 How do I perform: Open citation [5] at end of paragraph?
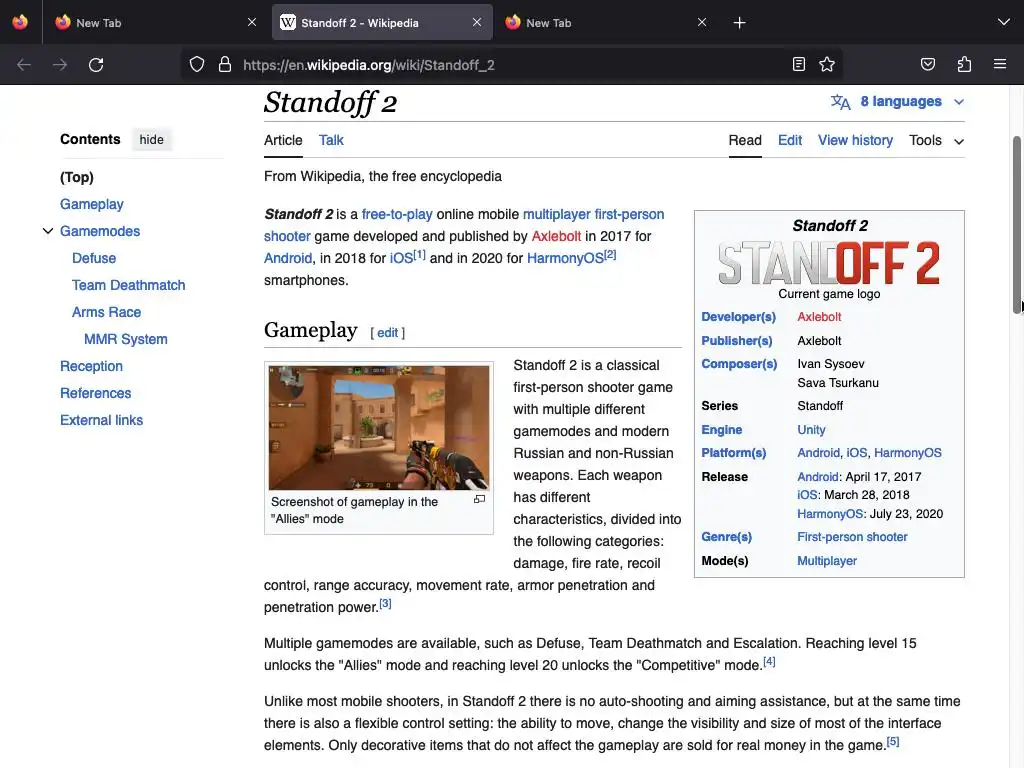pos(893,742)
